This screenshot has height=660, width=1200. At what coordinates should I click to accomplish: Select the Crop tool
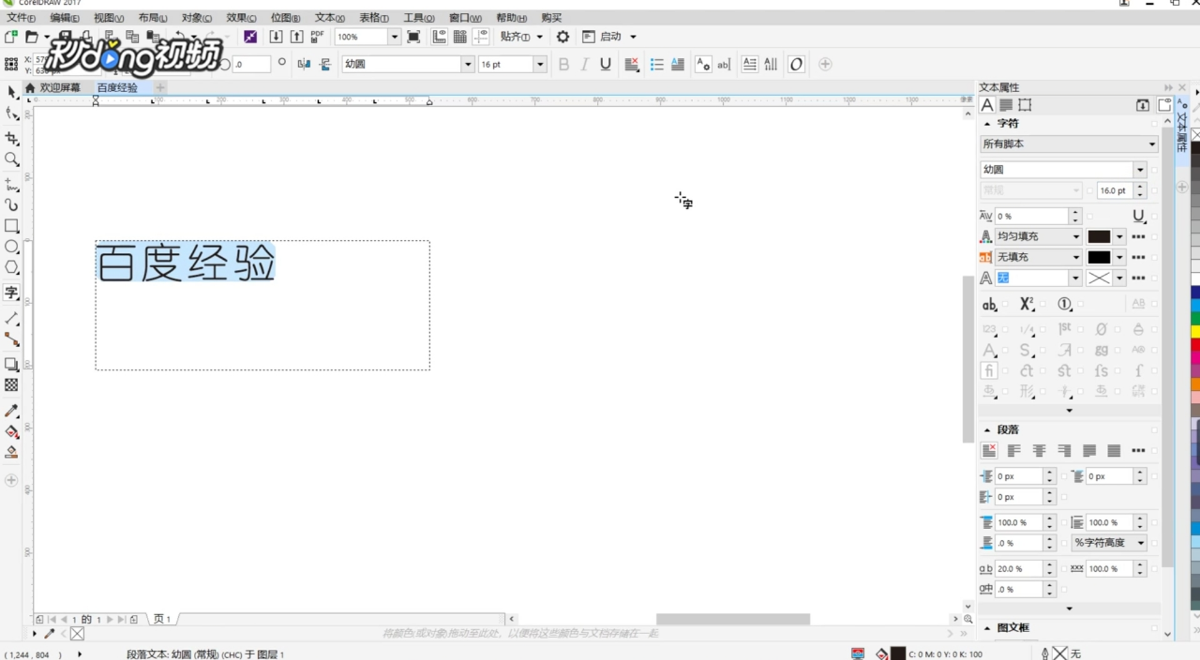pos(12,138)
